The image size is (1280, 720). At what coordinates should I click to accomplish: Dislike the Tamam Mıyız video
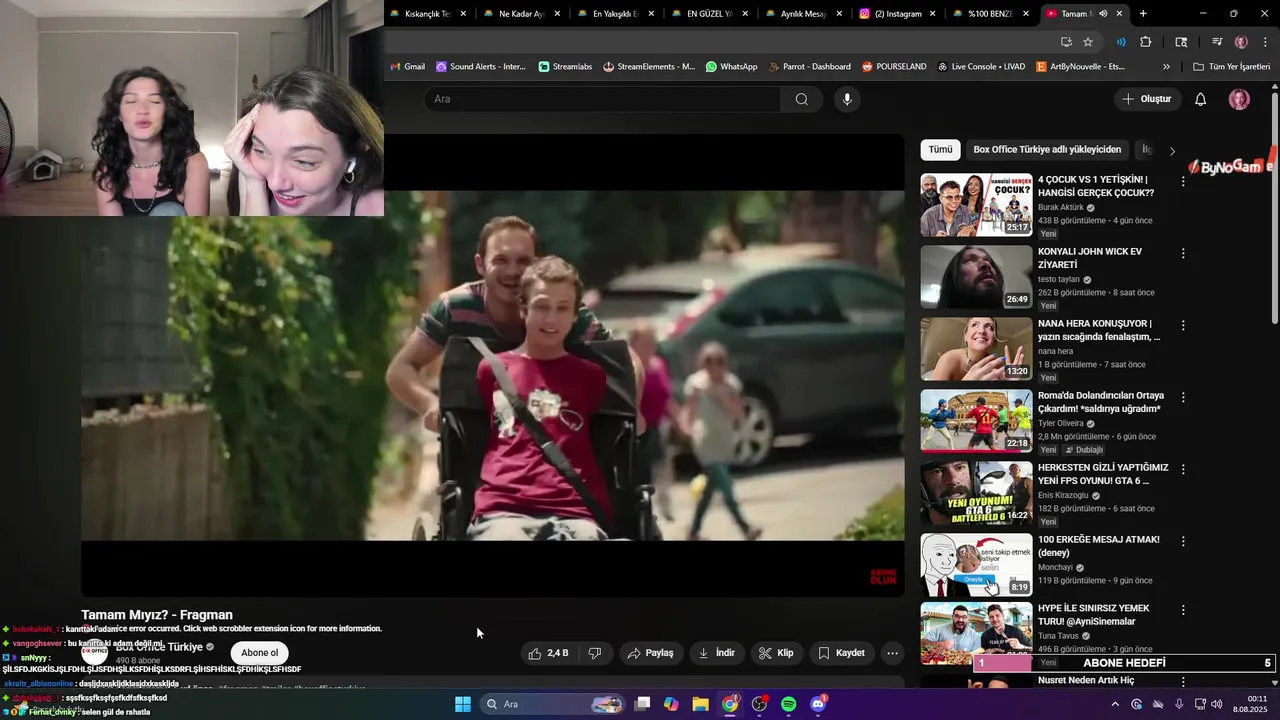[595, 653]
